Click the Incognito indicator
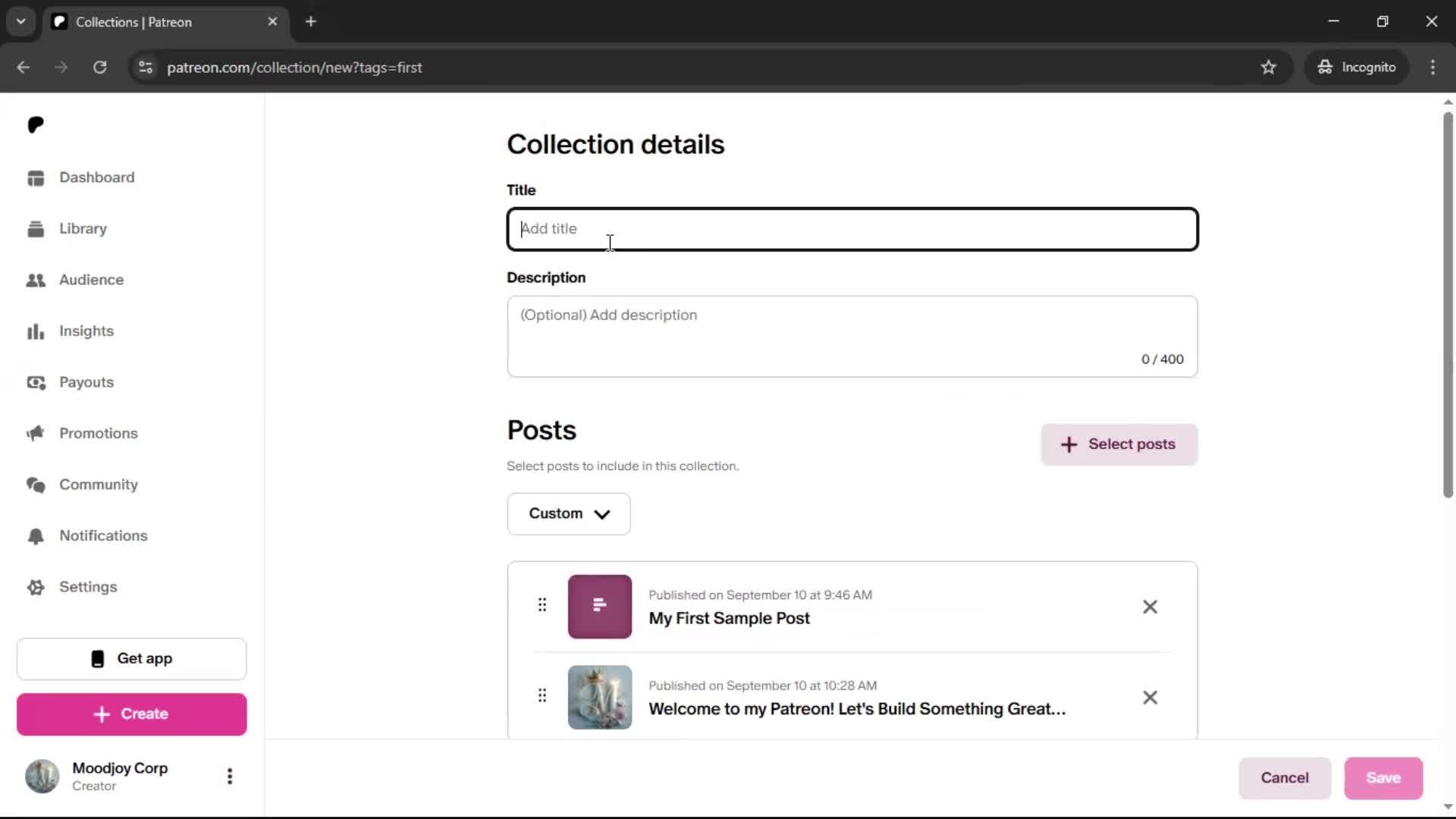Screen dimensions: 1456x819 coord(1357,67)
